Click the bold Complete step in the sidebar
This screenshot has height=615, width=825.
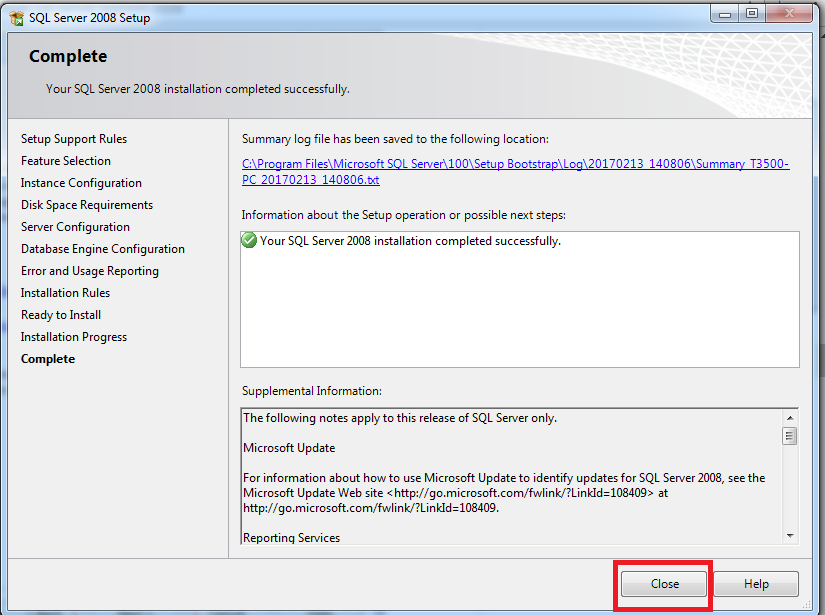pos(48,359)
